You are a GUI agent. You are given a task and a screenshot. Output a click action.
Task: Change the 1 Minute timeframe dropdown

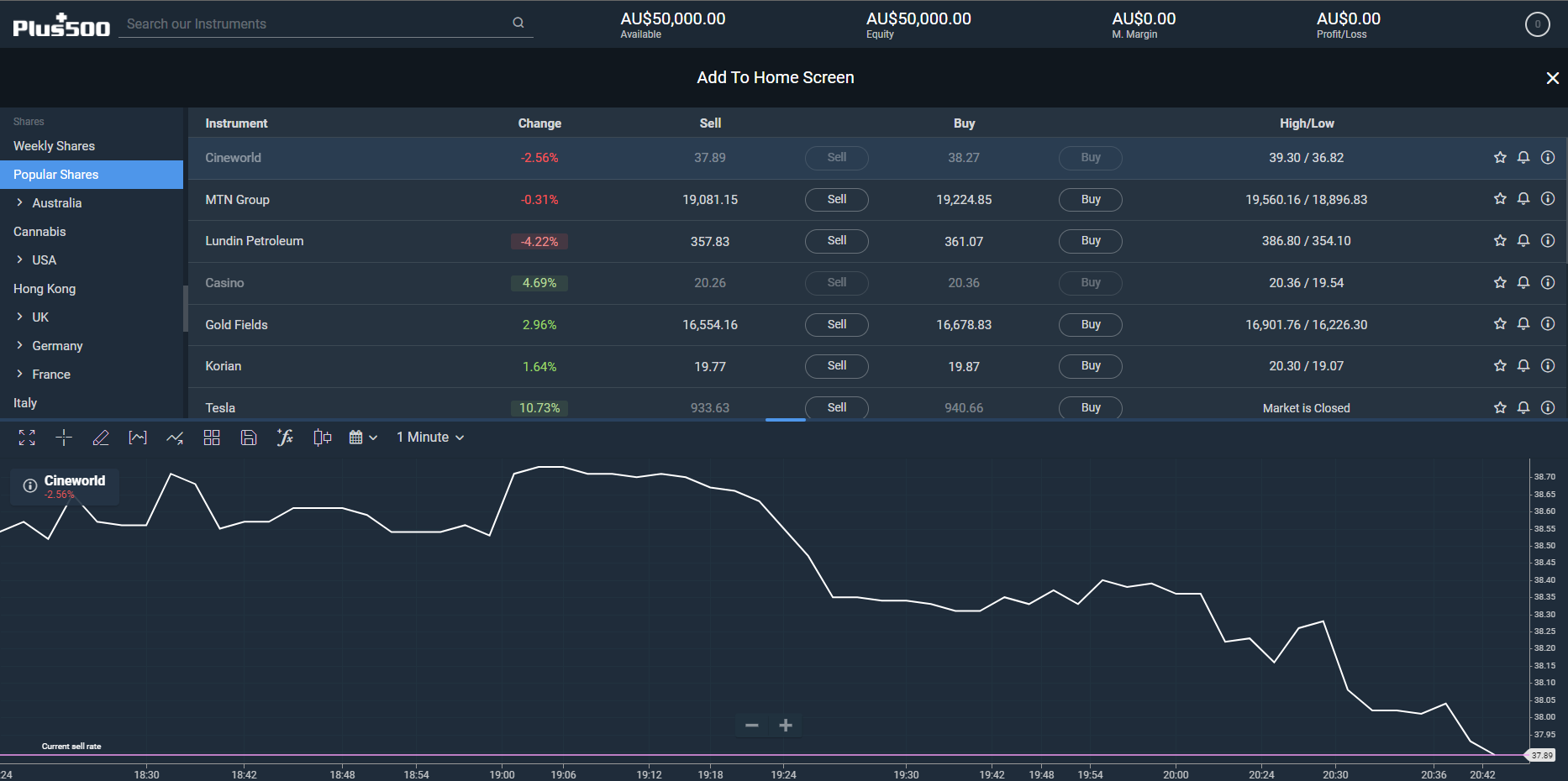coord(430,438)
